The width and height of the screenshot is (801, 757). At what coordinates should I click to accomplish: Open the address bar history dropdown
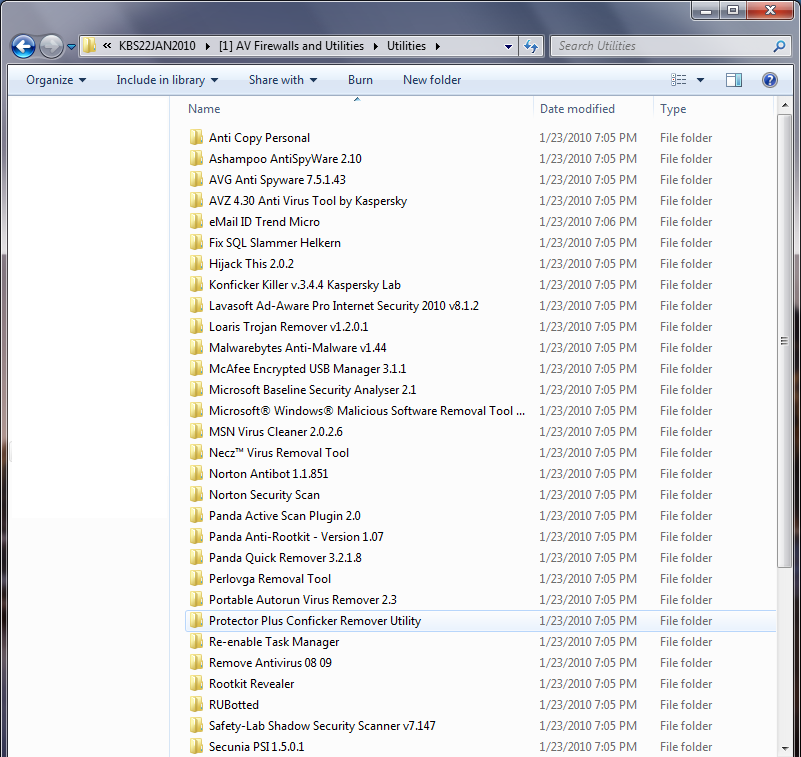508,46
